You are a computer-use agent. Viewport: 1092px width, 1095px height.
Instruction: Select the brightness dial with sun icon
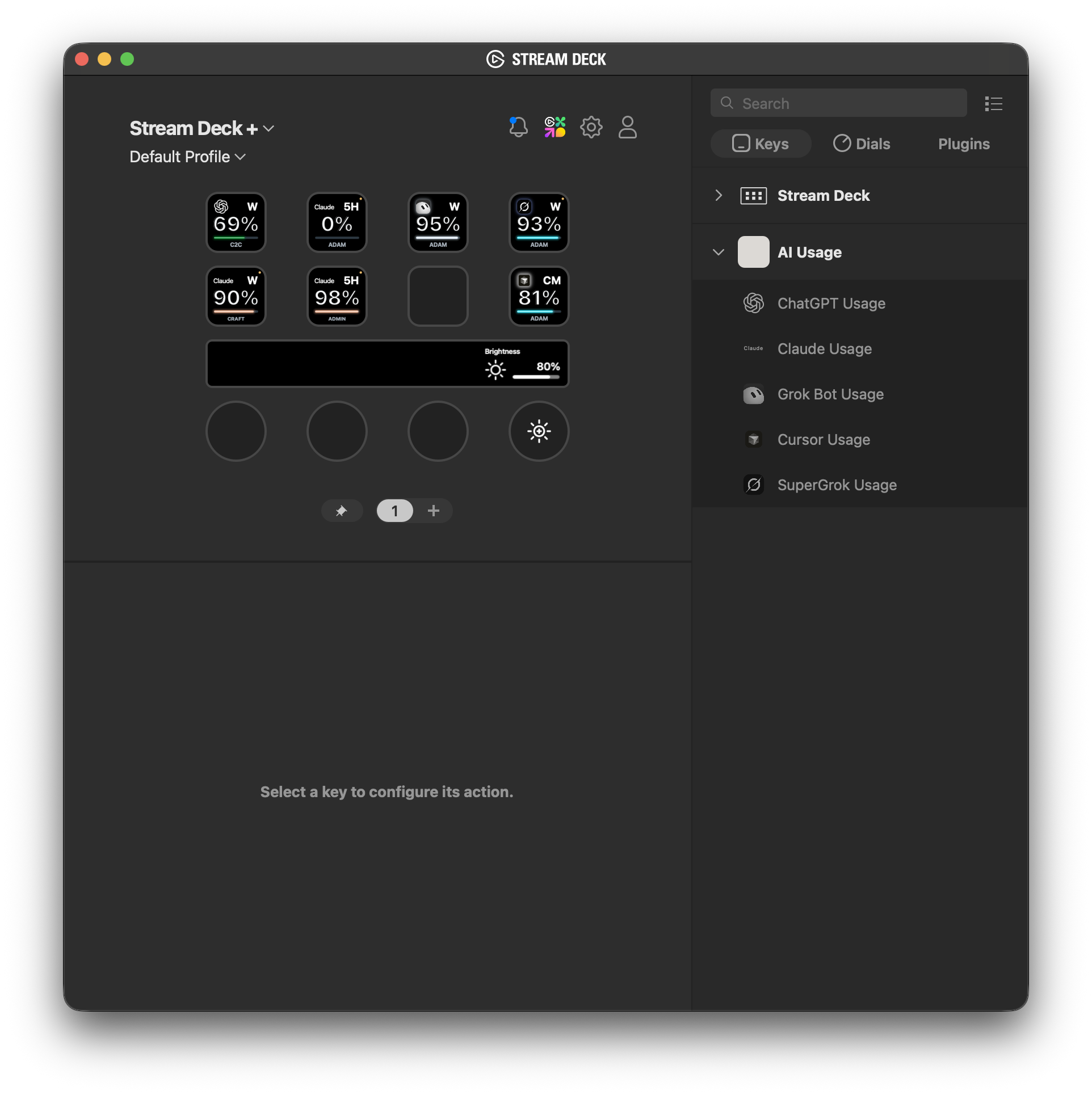tap(539, 431)
